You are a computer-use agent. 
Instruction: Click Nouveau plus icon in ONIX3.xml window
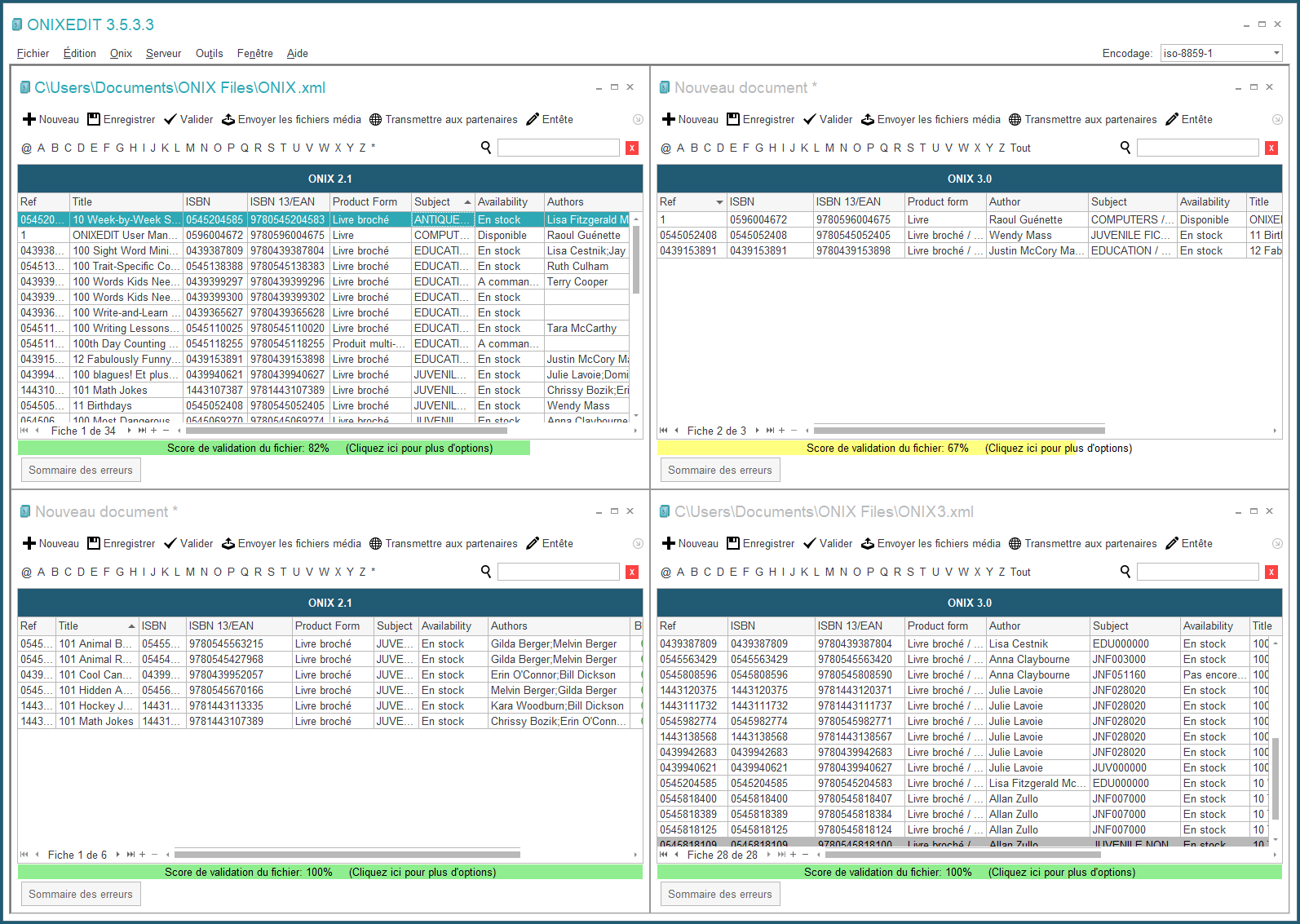[669, 543]
